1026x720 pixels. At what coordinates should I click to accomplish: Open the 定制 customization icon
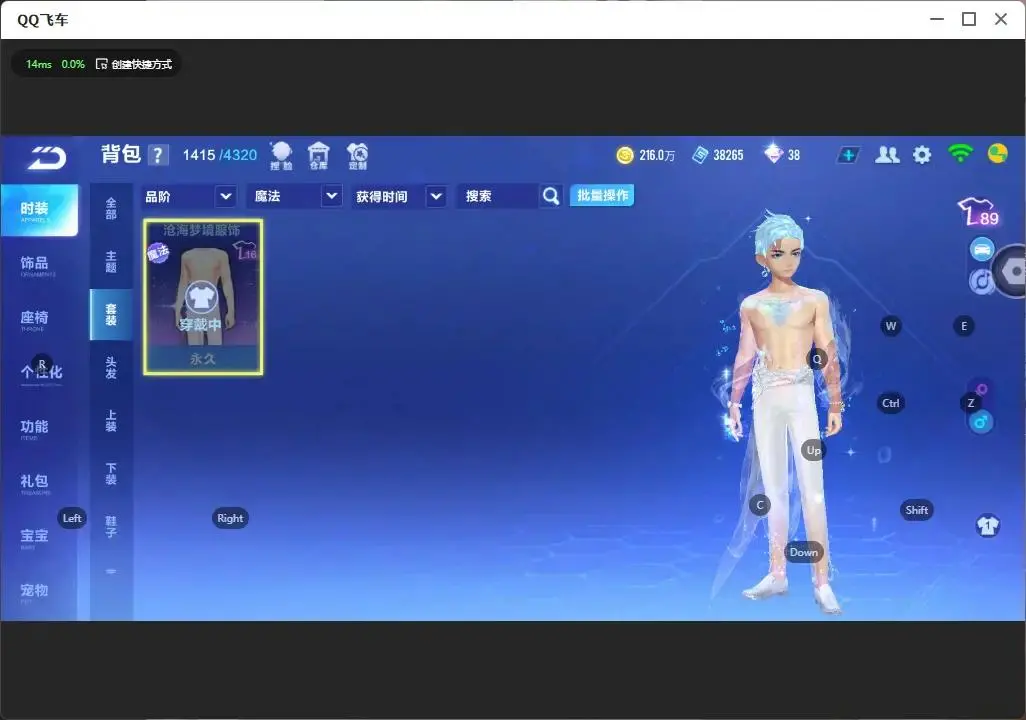tap(357, 156)
